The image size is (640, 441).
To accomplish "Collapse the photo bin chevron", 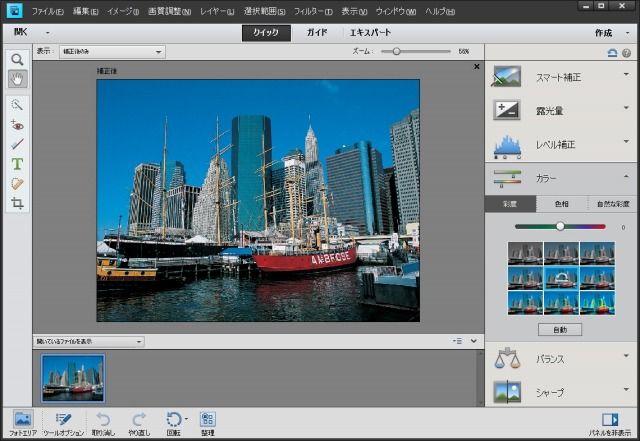I will (474, 341).
